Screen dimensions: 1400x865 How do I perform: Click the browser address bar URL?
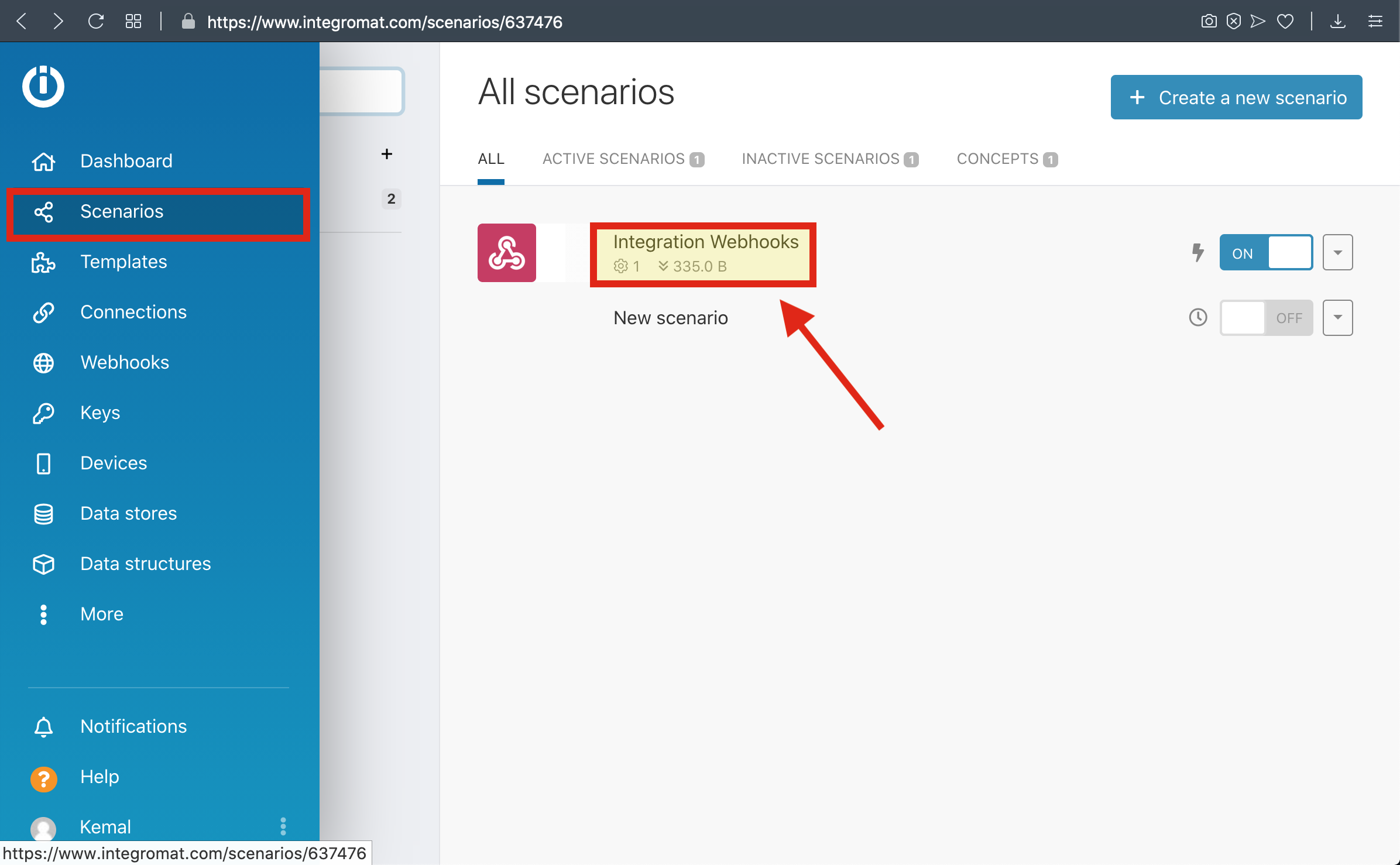385,22
